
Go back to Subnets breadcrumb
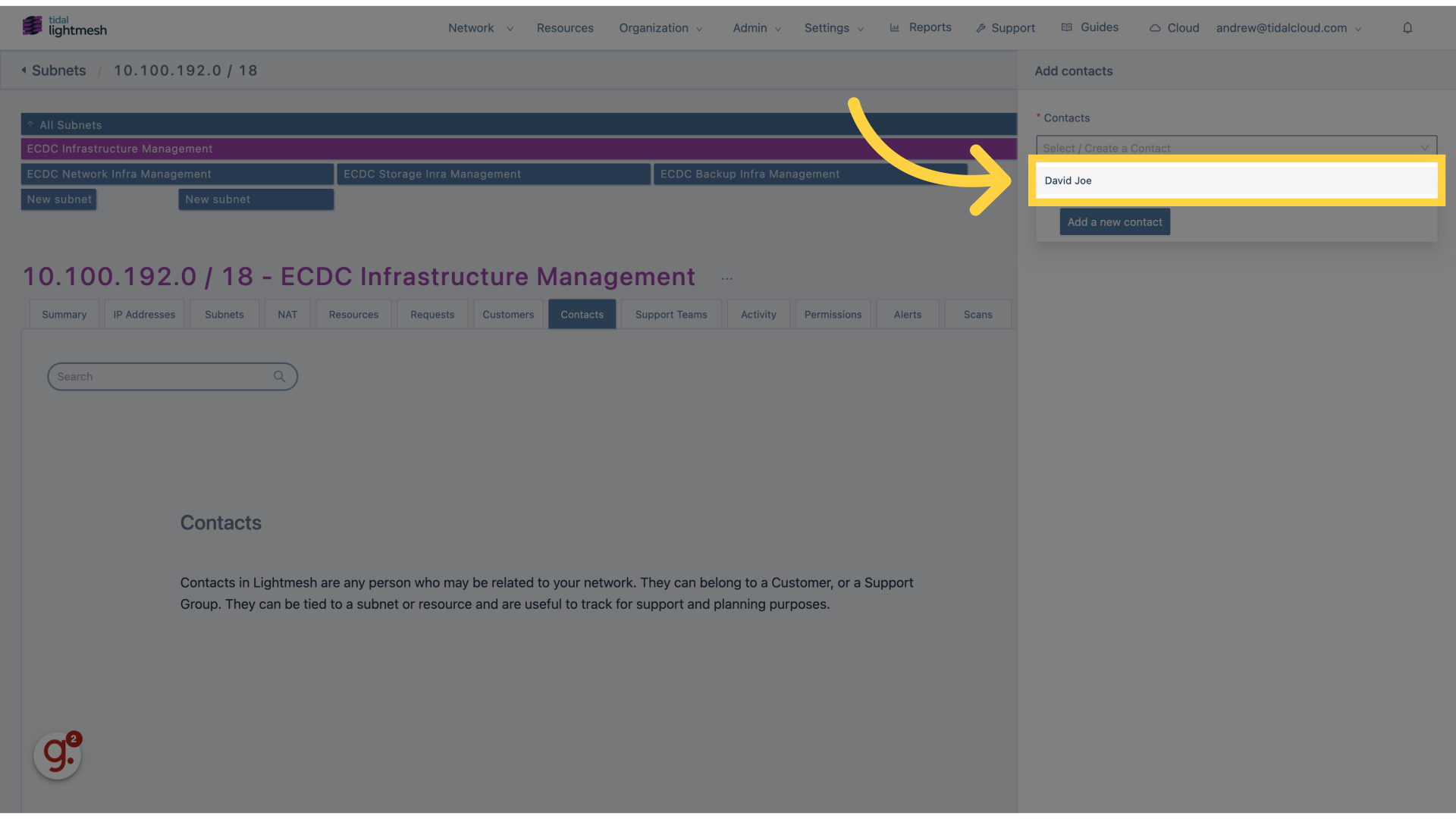[58, 71]
